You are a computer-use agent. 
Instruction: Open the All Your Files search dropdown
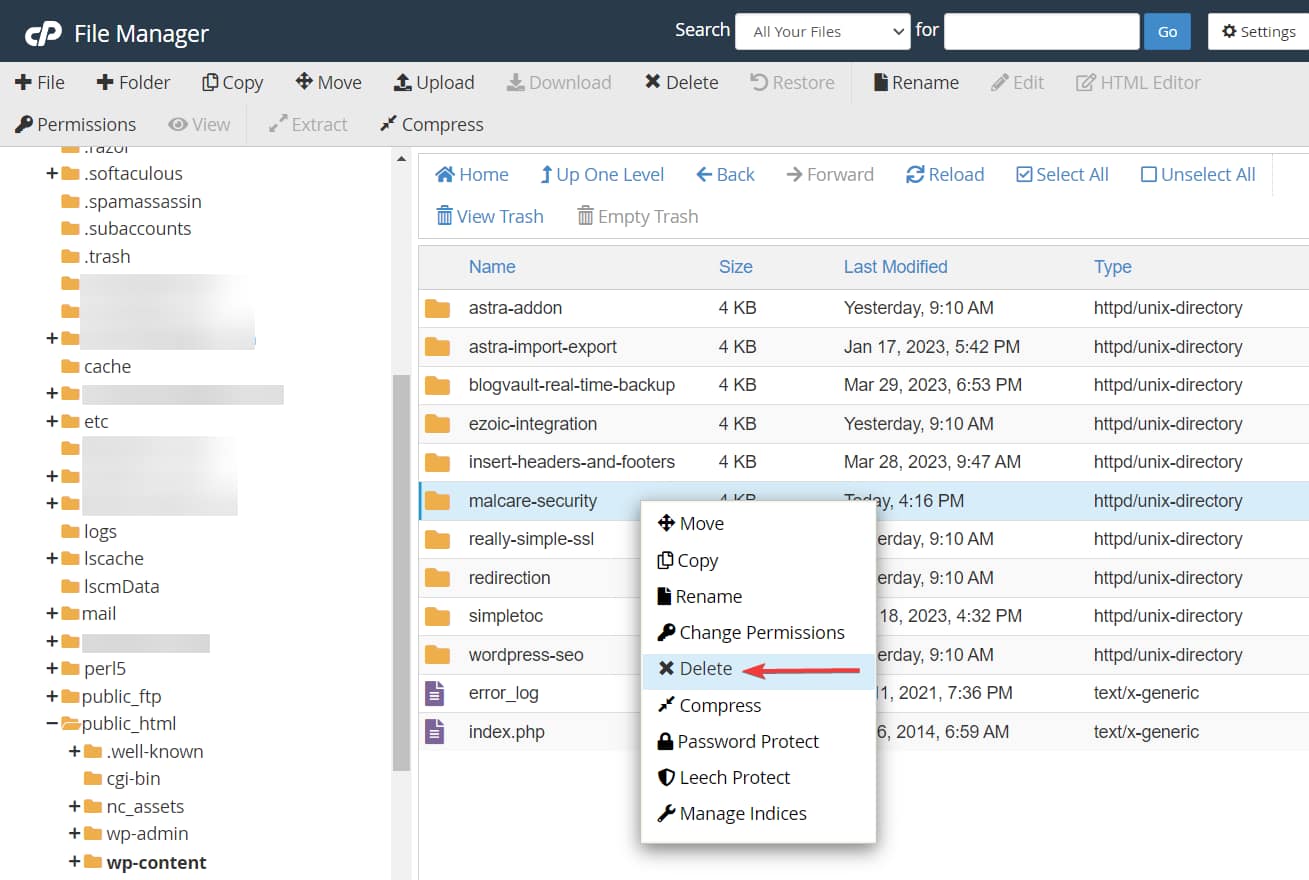822,31
